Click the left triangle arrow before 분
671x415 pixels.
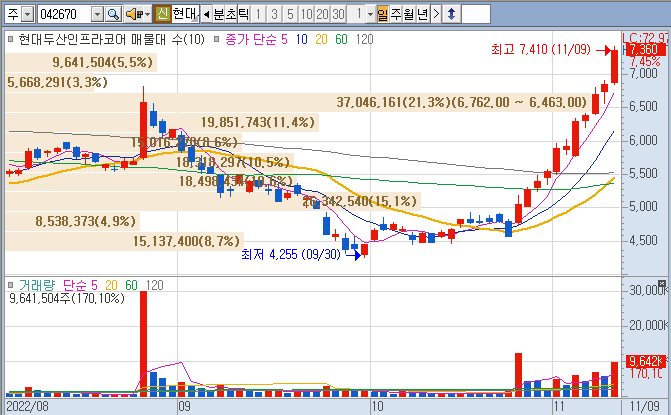(206, 15)
